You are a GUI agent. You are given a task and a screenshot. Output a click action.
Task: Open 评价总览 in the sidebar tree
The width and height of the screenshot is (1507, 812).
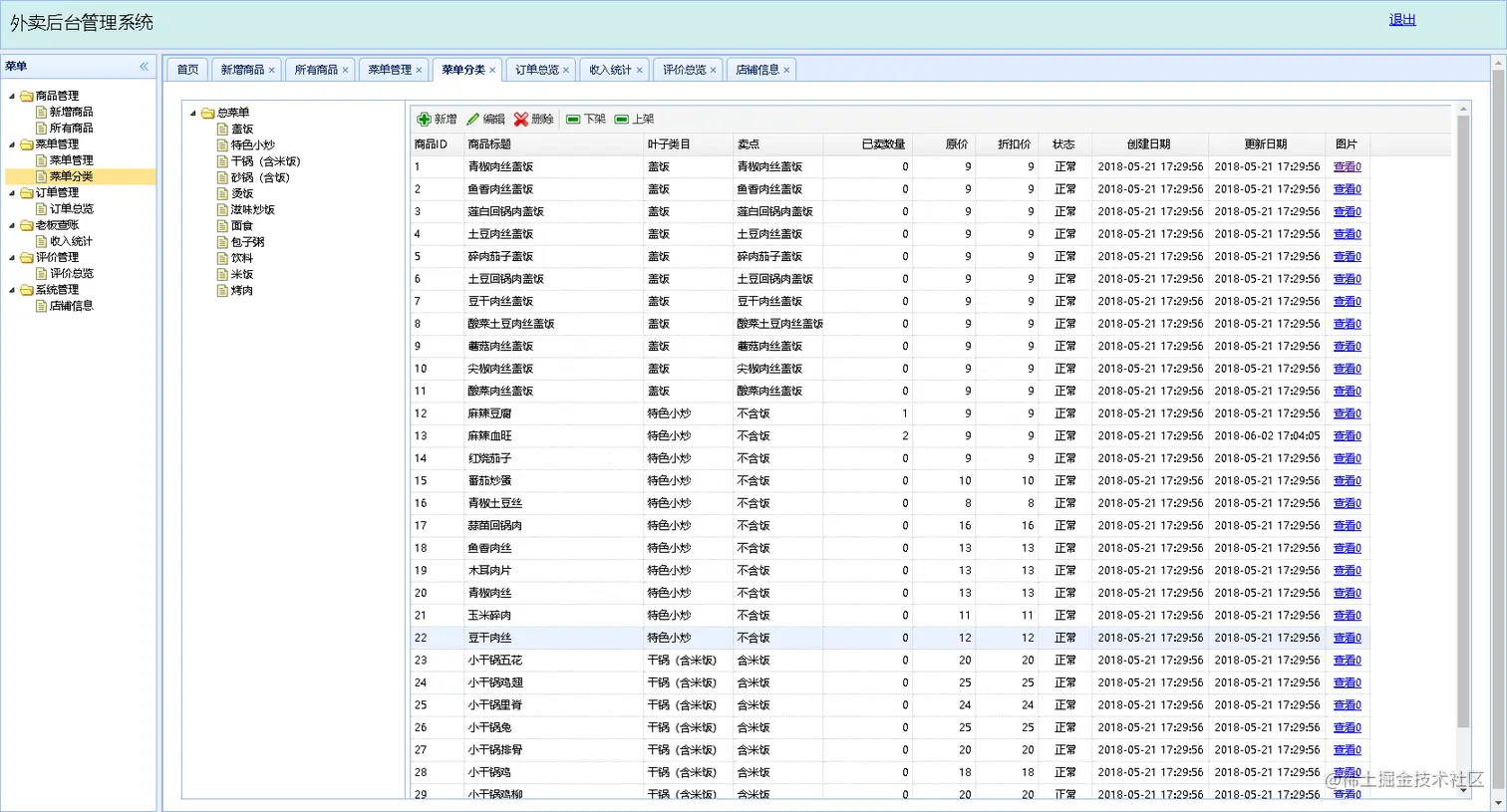(72, 273)
